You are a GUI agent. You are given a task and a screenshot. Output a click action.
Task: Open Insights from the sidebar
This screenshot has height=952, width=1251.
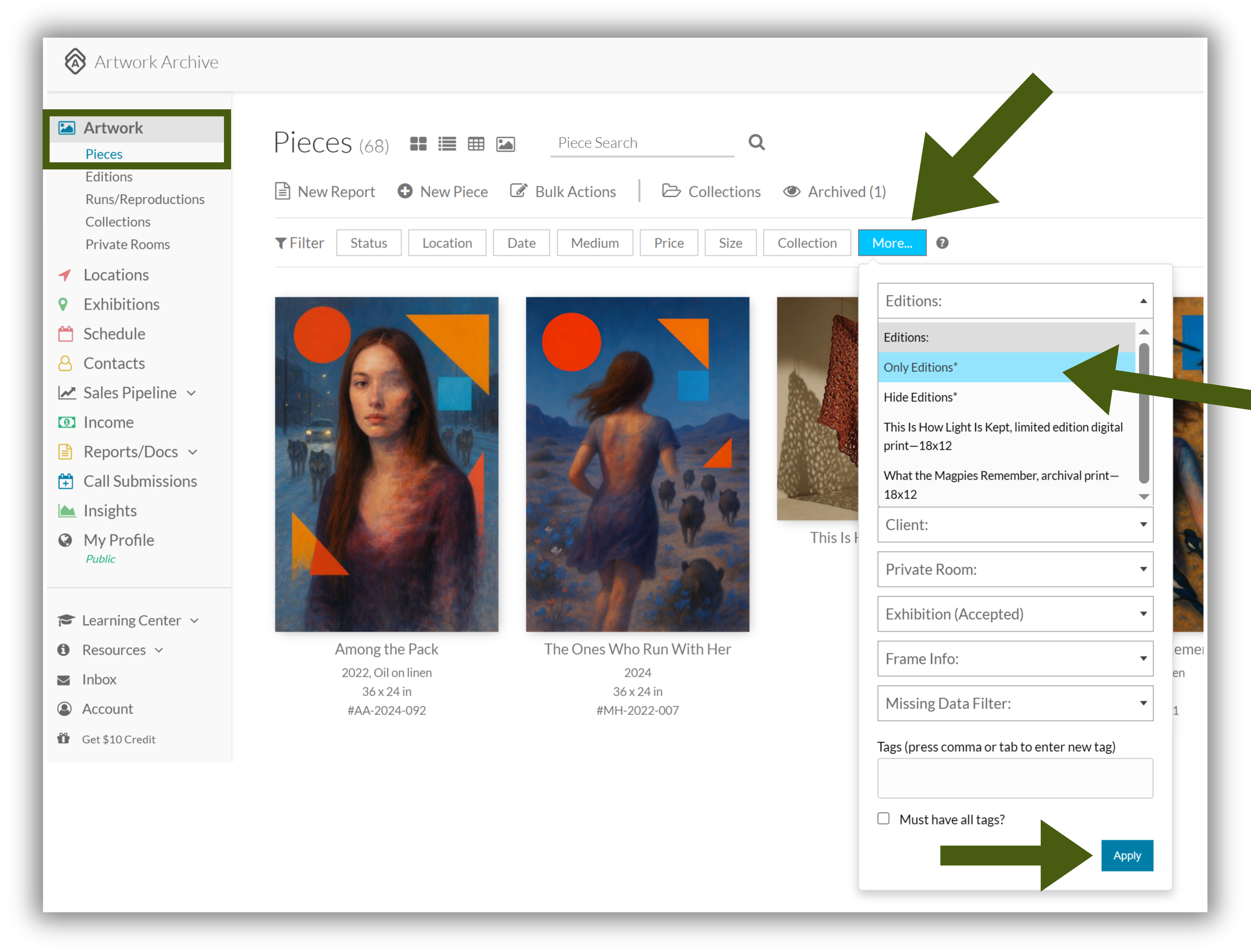click(x=110, y=511)
